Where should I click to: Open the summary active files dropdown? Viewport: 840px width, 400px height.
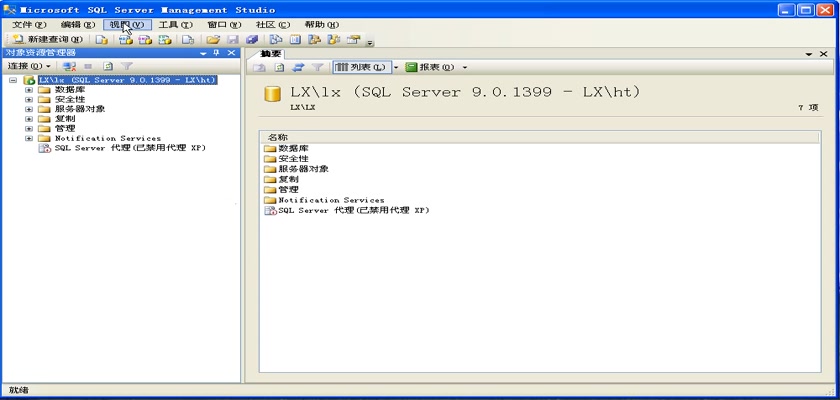(x=809, y=54)
